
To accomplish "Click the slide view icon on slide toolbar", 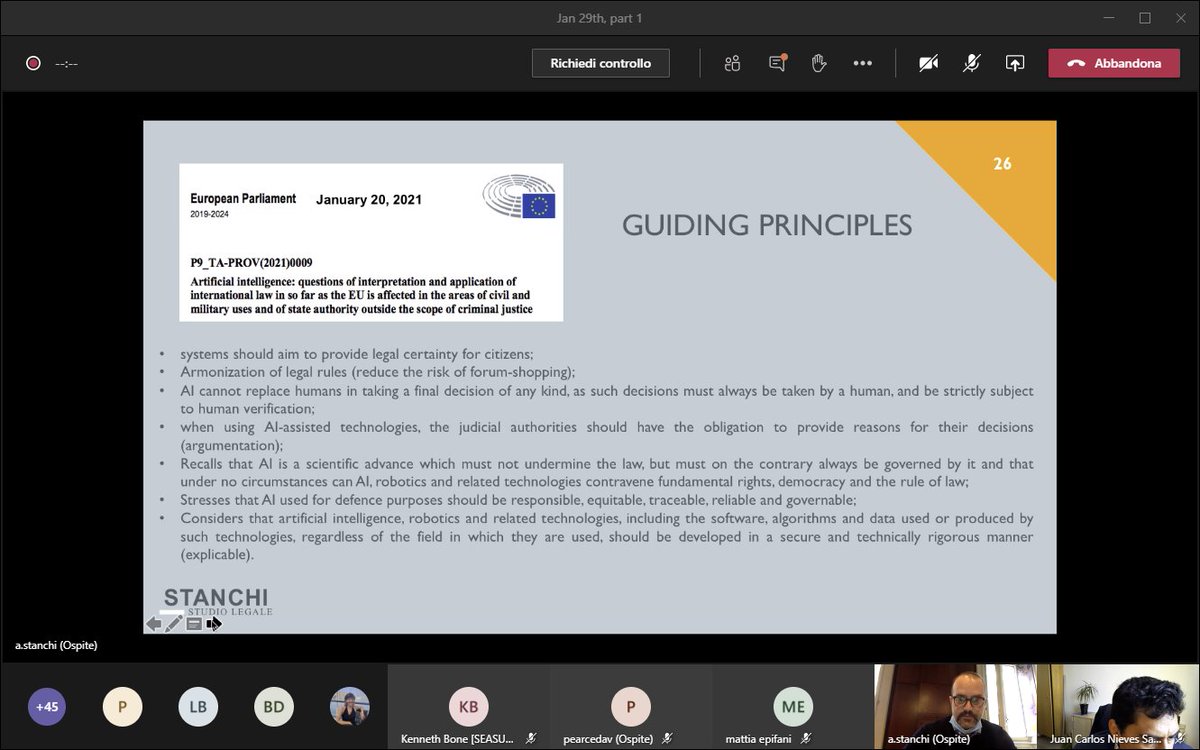I will (x=194, y=624).
